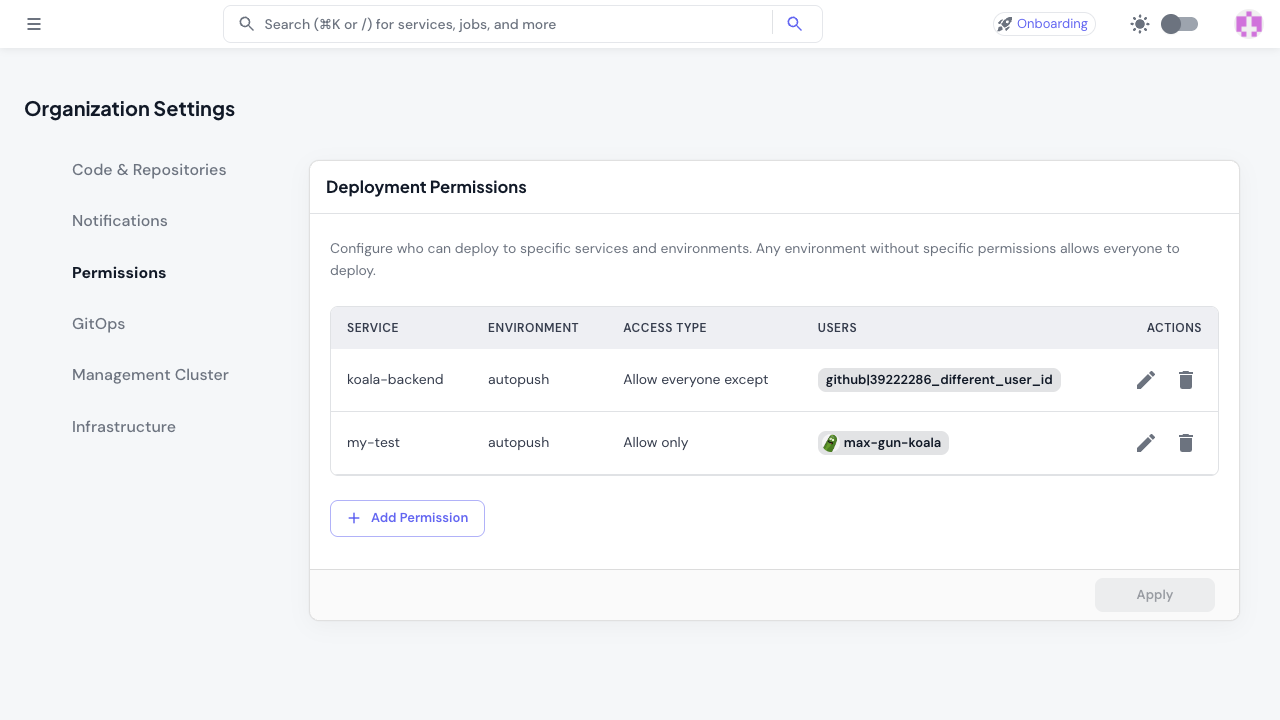Click the rocket icon on the Onboarding badge
The image size is (1280, 720).
[1004, 23]
